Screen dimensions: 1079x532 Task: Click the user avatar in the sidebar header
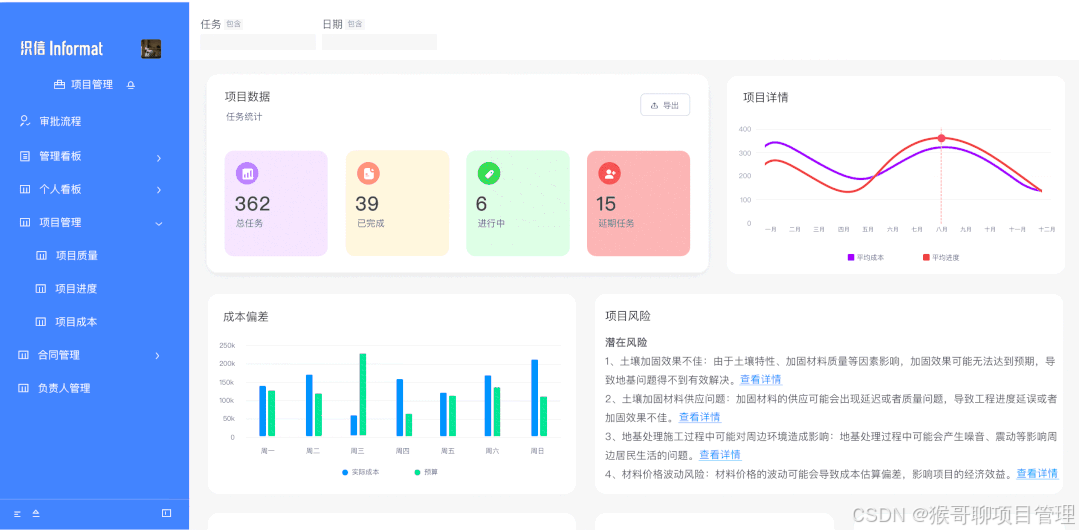(x=151, y=48)
